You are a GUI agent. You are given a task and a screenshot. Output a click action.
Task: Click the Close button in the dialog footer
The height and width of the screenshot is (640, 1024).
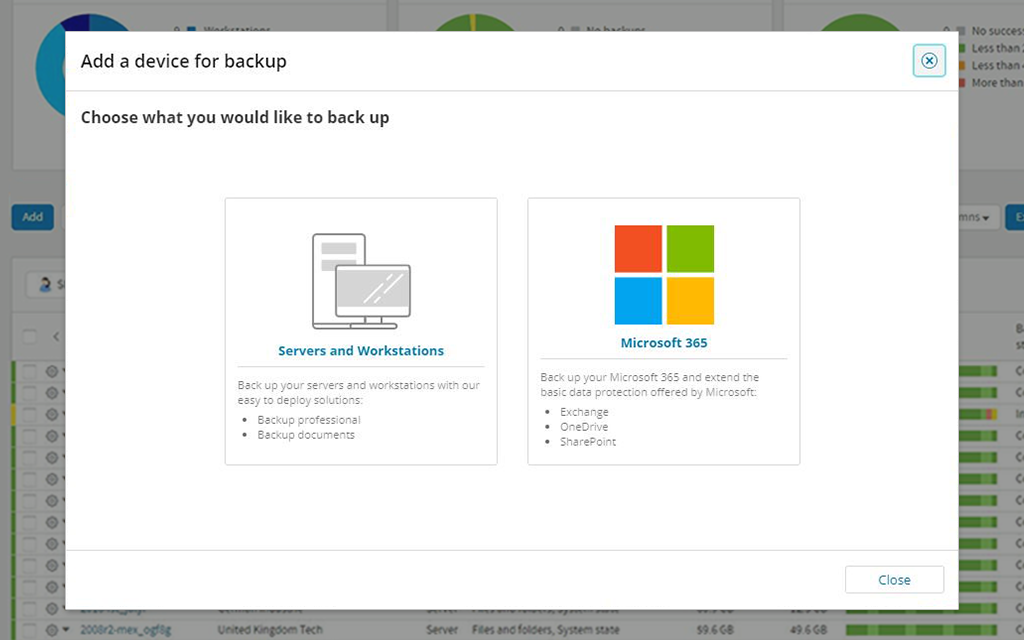[x=894, y=580]
